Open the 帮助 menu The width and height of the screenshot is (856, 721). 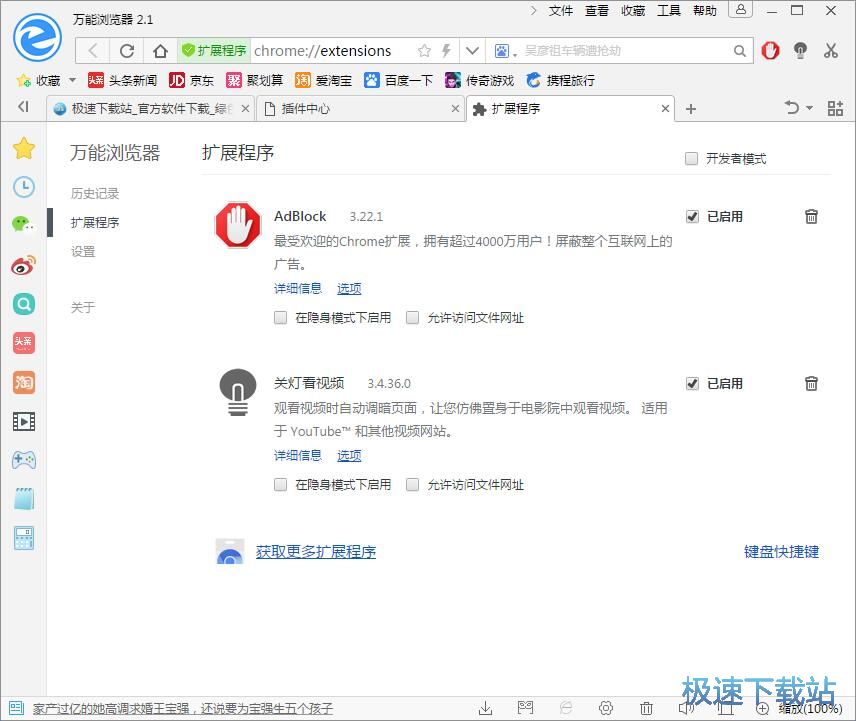(x=705, y=10)
